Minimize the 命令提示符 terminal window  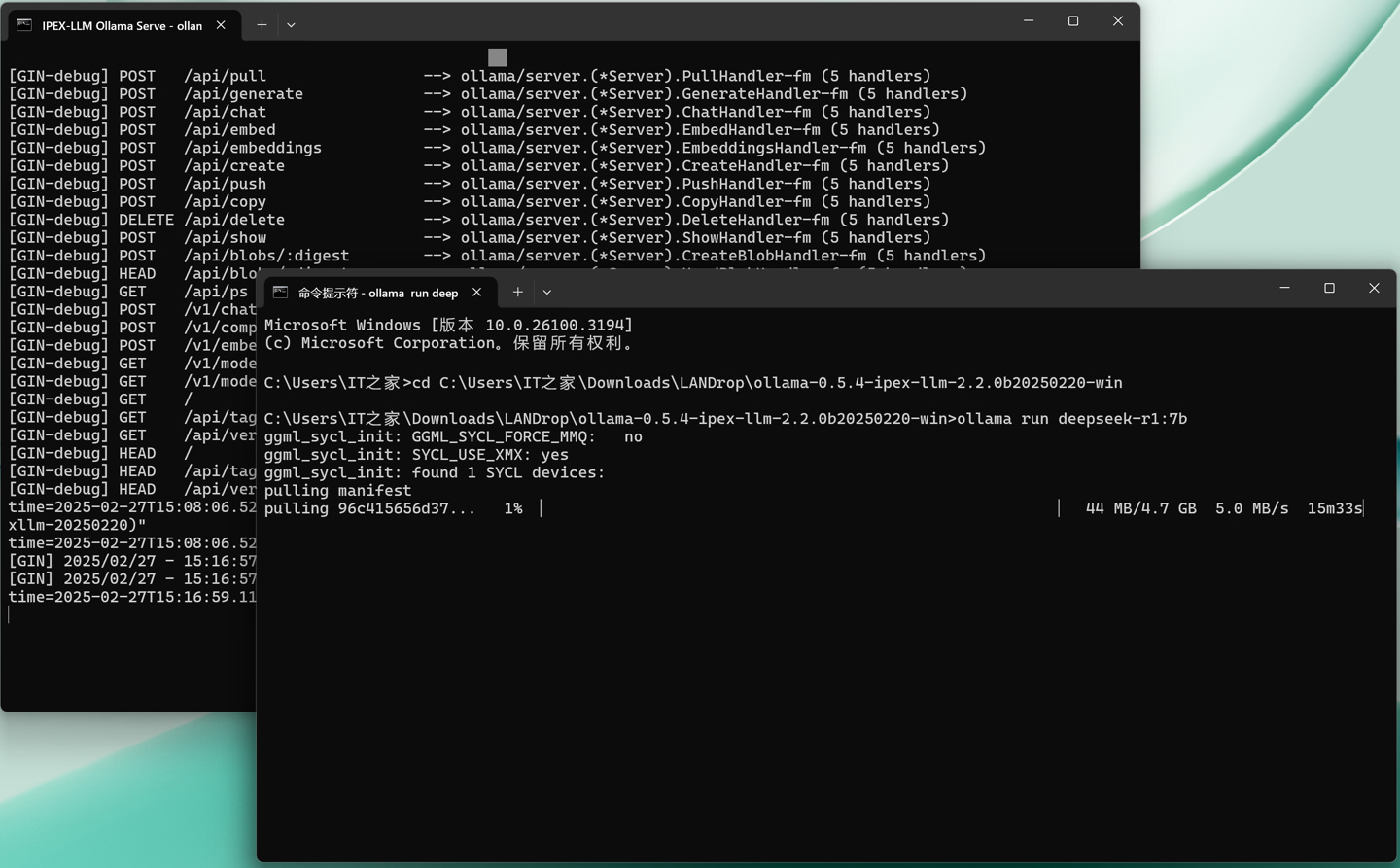click(1284, 288)
